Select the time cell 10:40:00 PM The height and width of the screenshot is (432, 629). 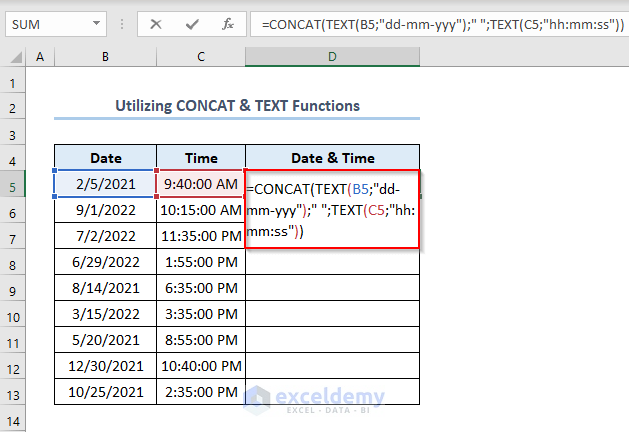pyautogui.click(x=200, y=368)
